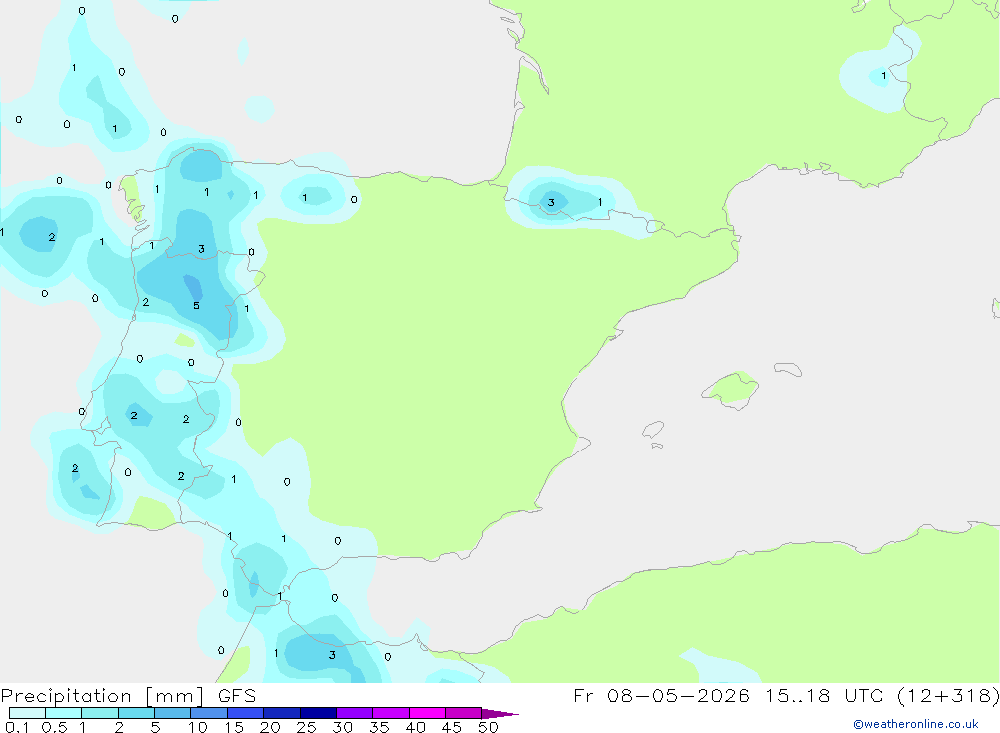Click the 'Precipitation [mm] GFS' title text
This screenshot has height=733, width=1000.
pyautogui.click(x=128, y=695)
